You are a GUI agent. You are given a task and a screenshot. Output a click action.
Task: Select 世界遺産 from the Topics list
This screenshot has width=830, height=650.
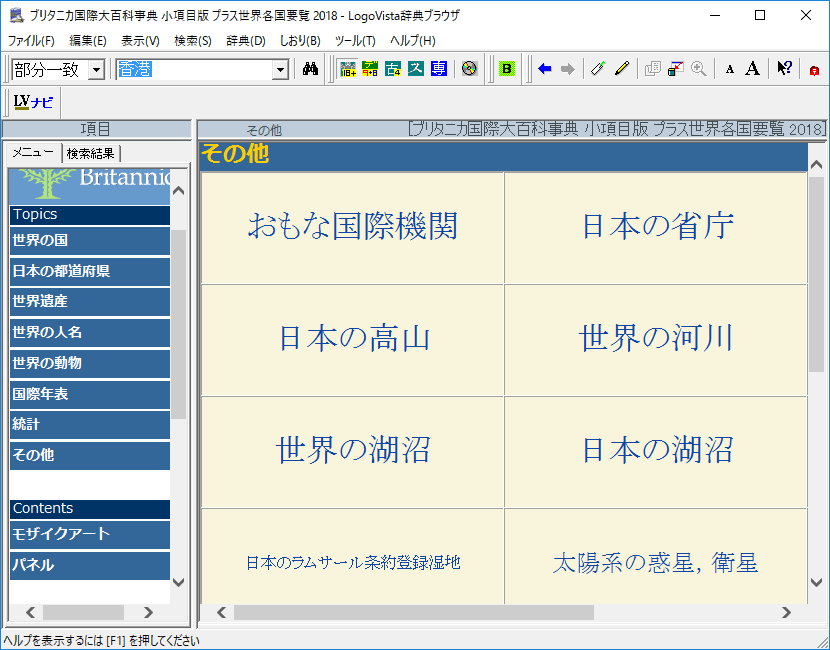(90, 301)
